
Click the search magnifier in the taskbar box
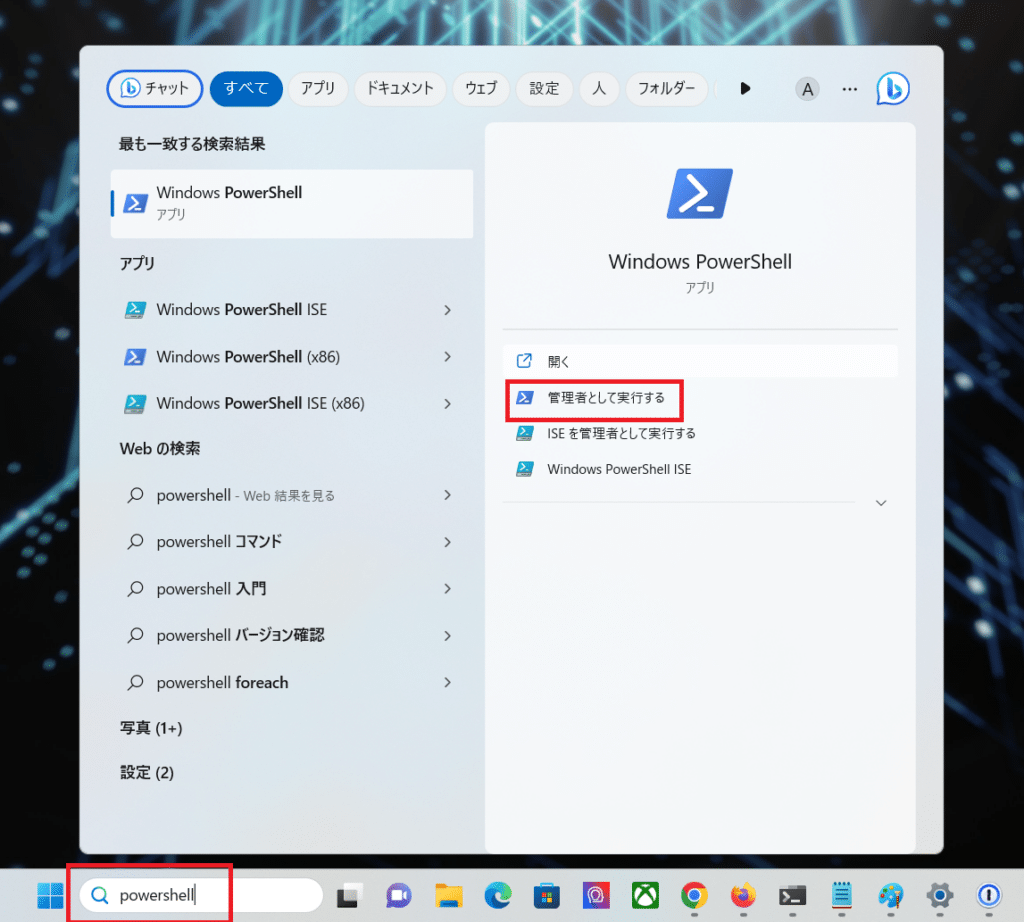coord(99,895)
